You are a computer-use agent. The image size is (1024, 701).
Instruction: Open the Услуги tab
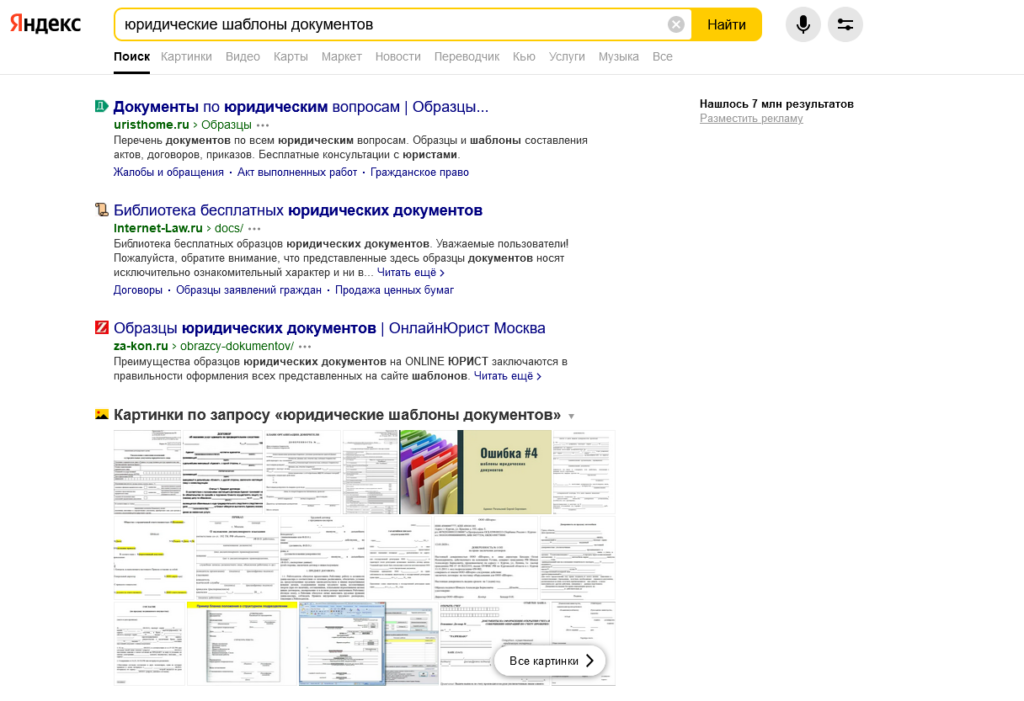tap(567, 57)
